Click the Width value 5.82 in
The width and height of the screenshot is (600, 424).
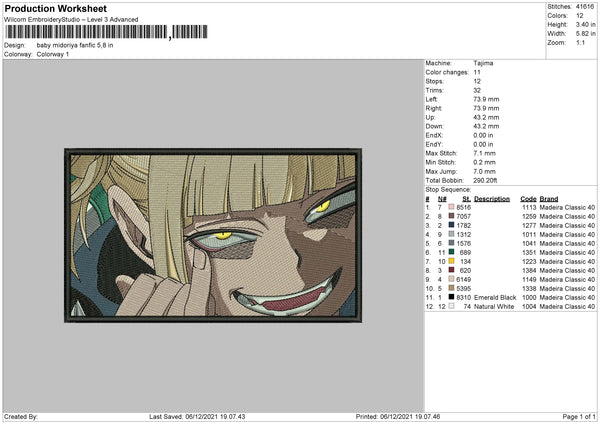click(x=585, y=34)
